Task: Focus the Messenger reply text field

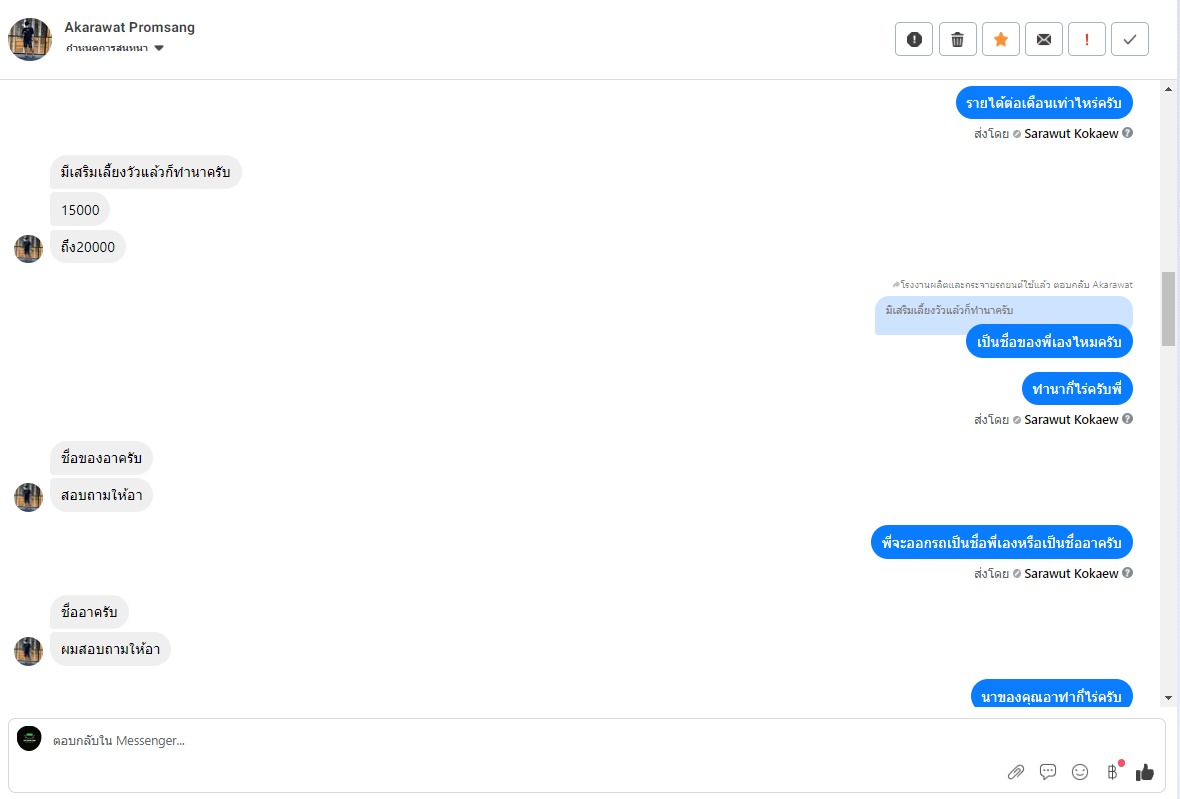Action: (500, 741)
